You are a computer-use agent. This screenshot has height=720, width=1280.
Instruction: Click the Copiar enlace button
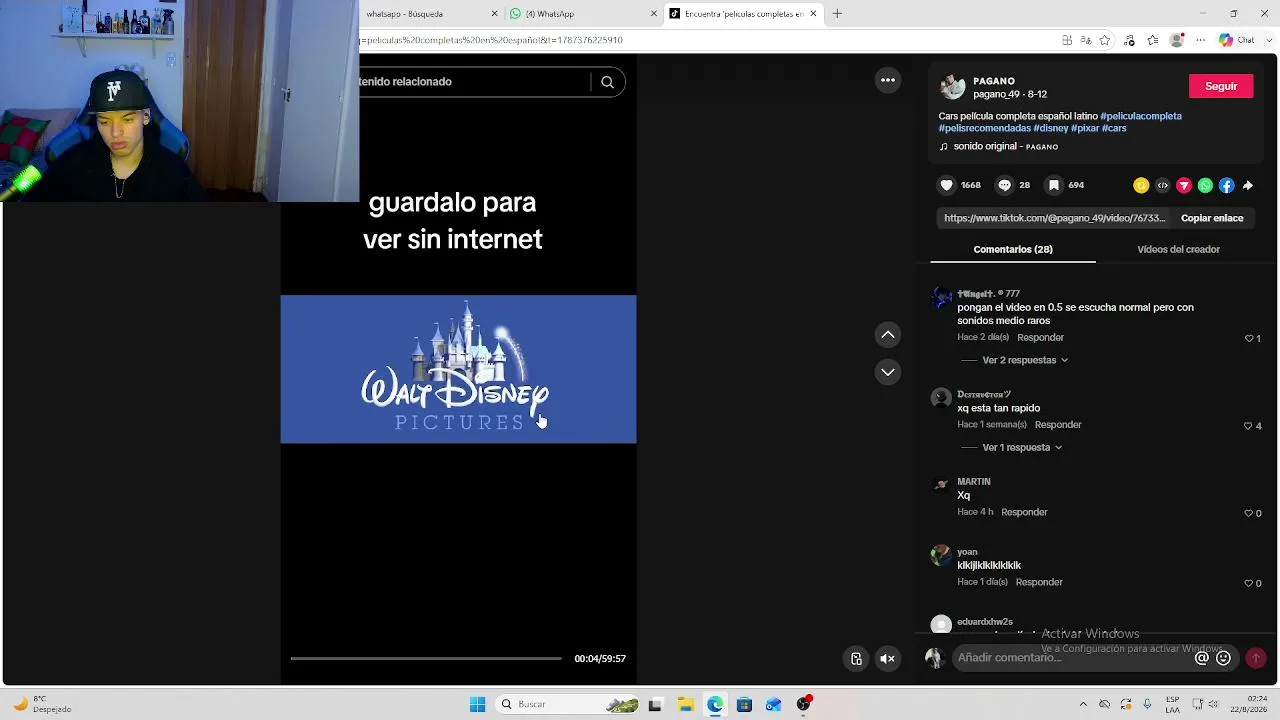coord(1212,218)
